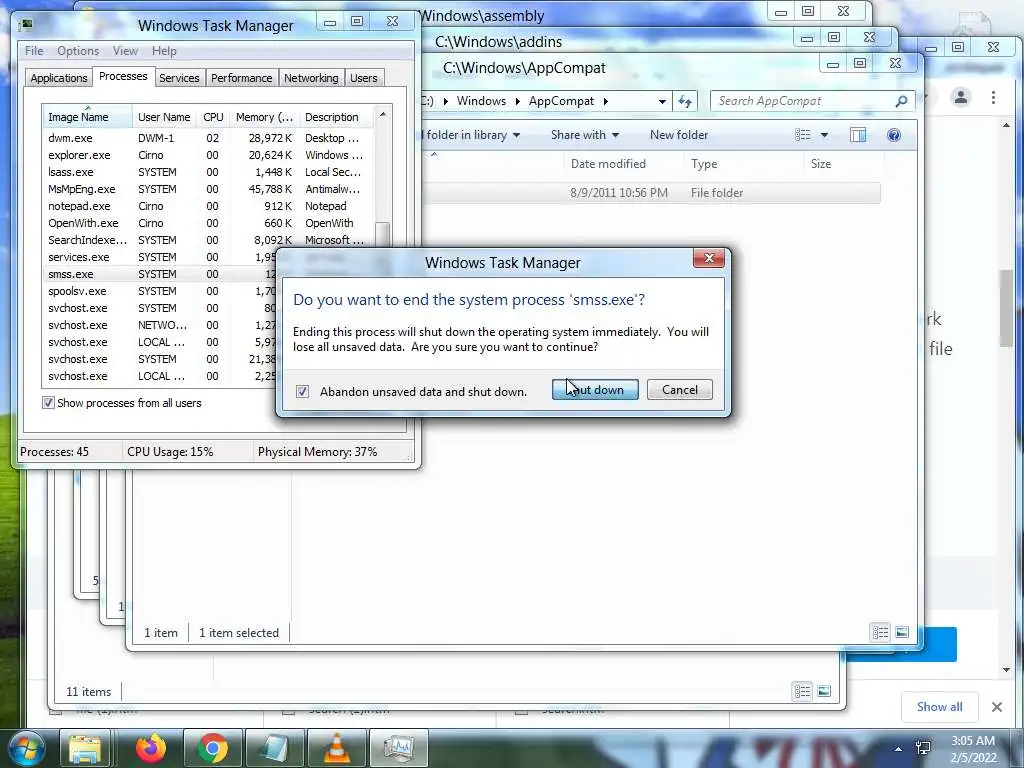Open the VLC media player taskbar icon

tap(337, 748)
